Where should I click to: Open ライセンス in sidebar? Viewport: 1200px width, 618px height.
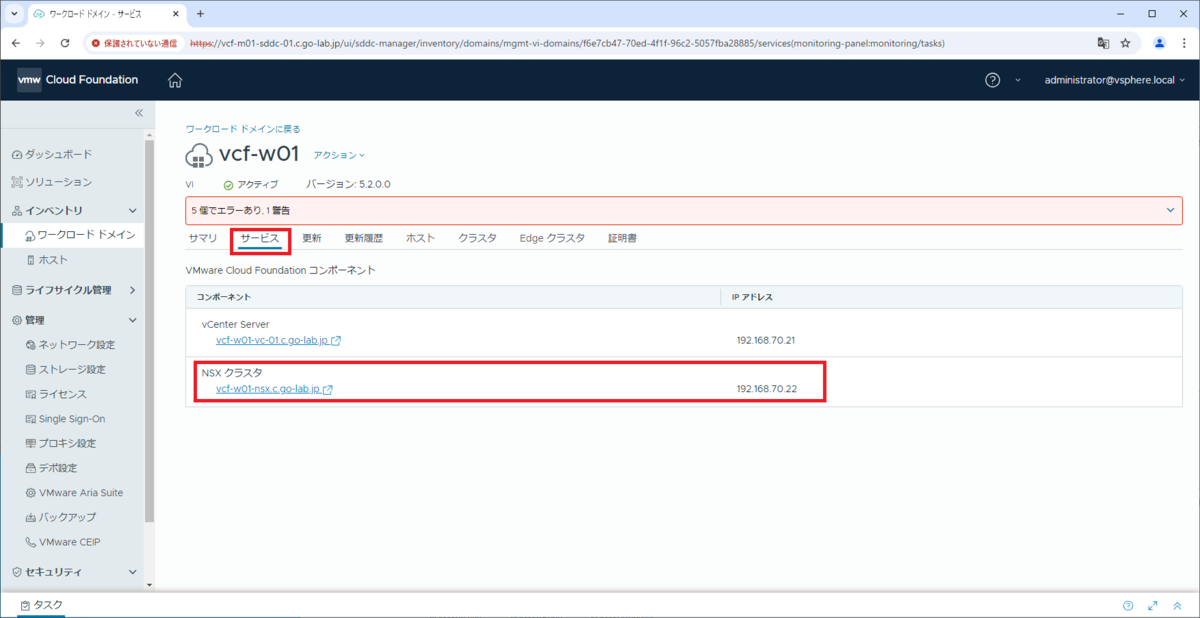coord(56,394)
